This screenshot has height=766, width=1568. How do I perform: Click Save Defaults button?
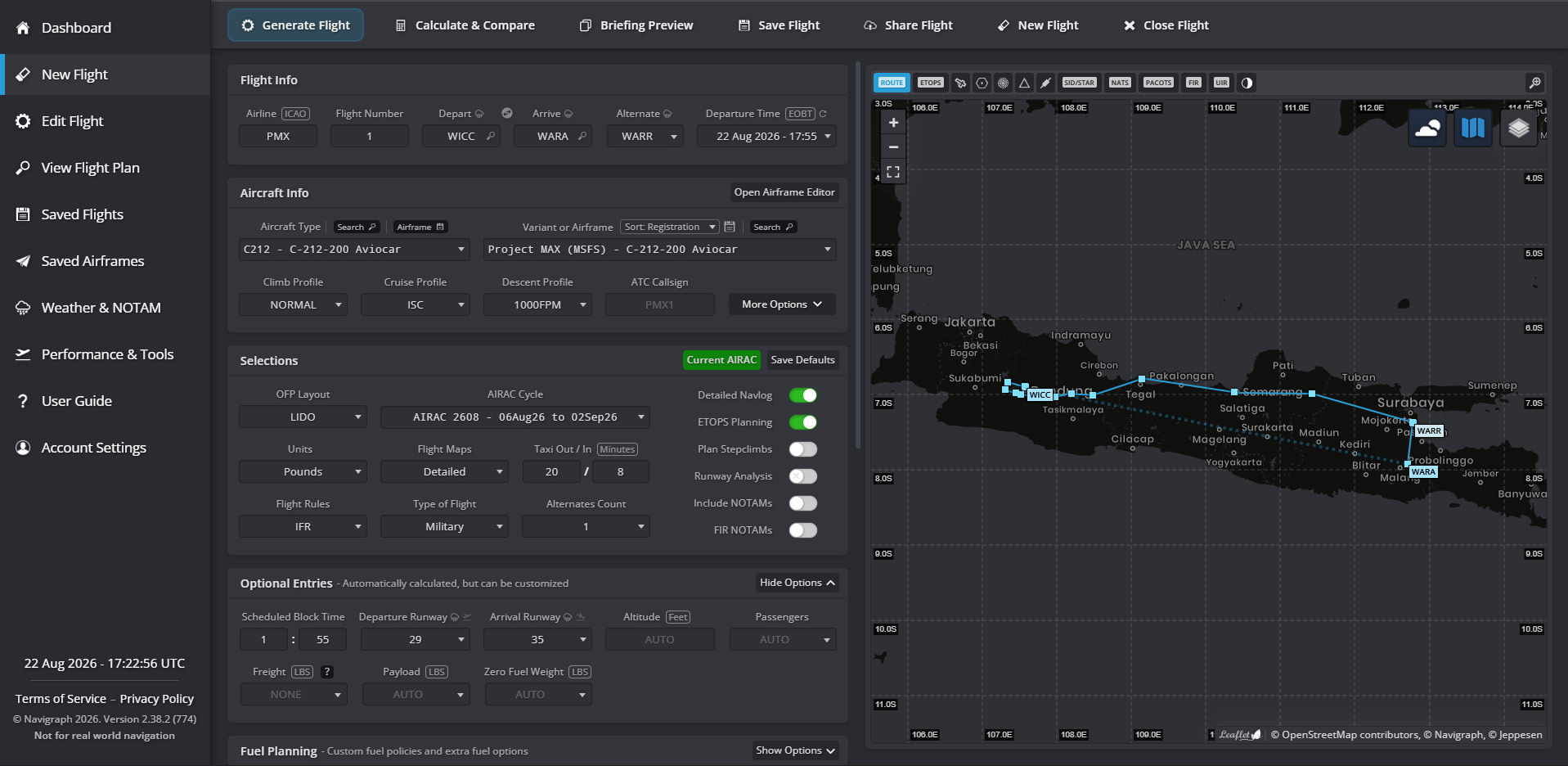click(802, 360)
